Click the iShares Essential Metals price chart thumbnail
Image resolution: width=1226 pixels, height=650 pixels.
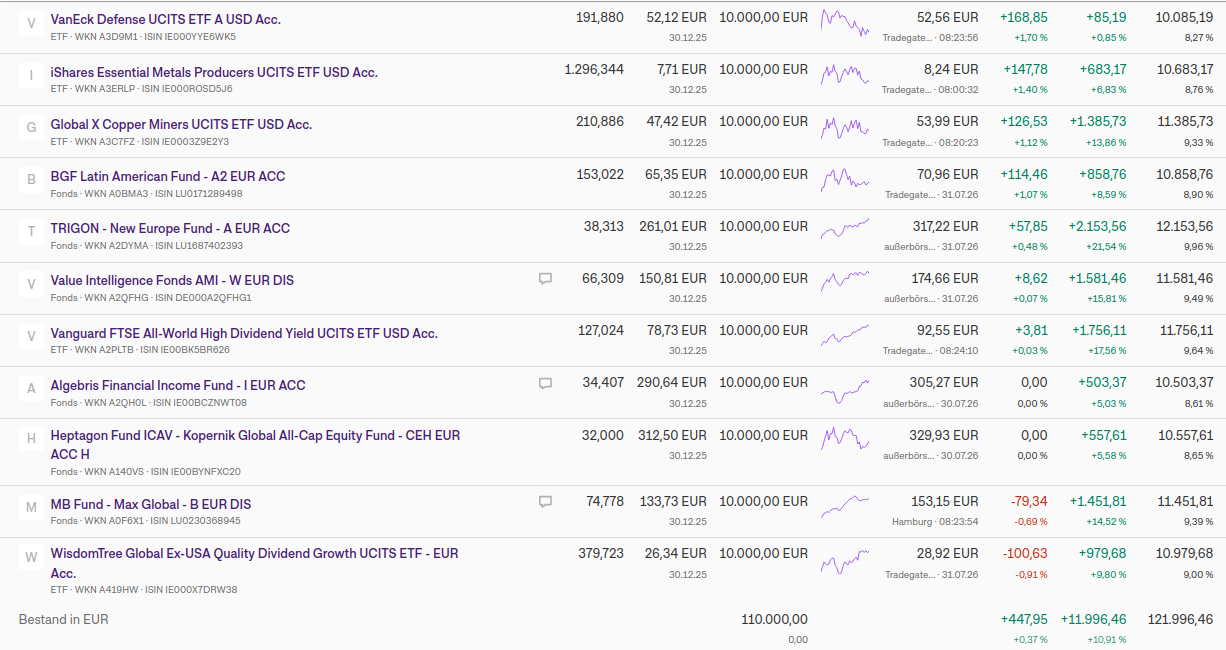(x=845, y=74)
